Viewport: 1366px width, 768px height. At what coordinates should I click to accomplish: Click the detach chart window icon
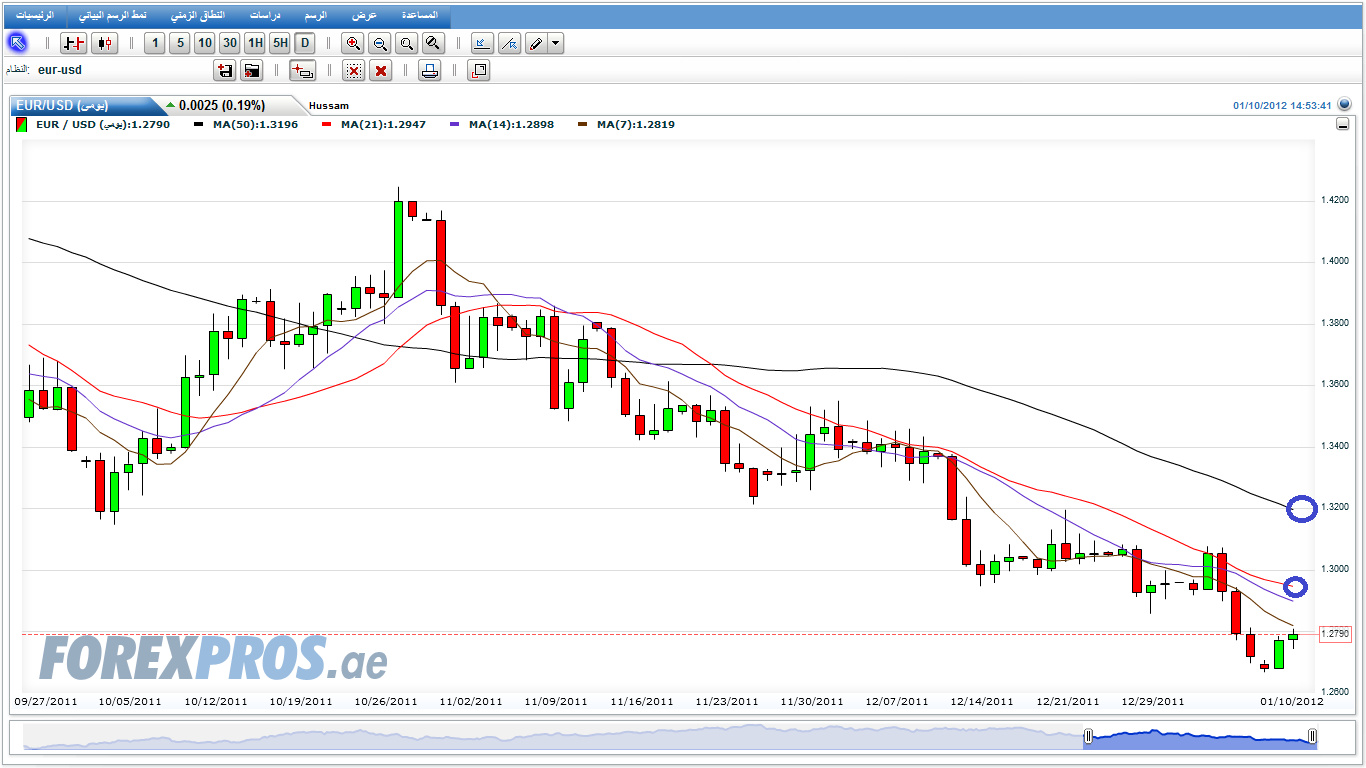click(x=479, y=70)
